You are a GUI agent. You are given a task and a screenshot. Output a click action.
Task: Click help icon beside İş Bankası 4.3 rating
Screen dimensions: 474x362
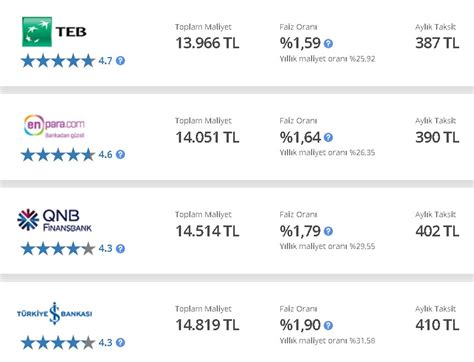click(x=120, y=343)
